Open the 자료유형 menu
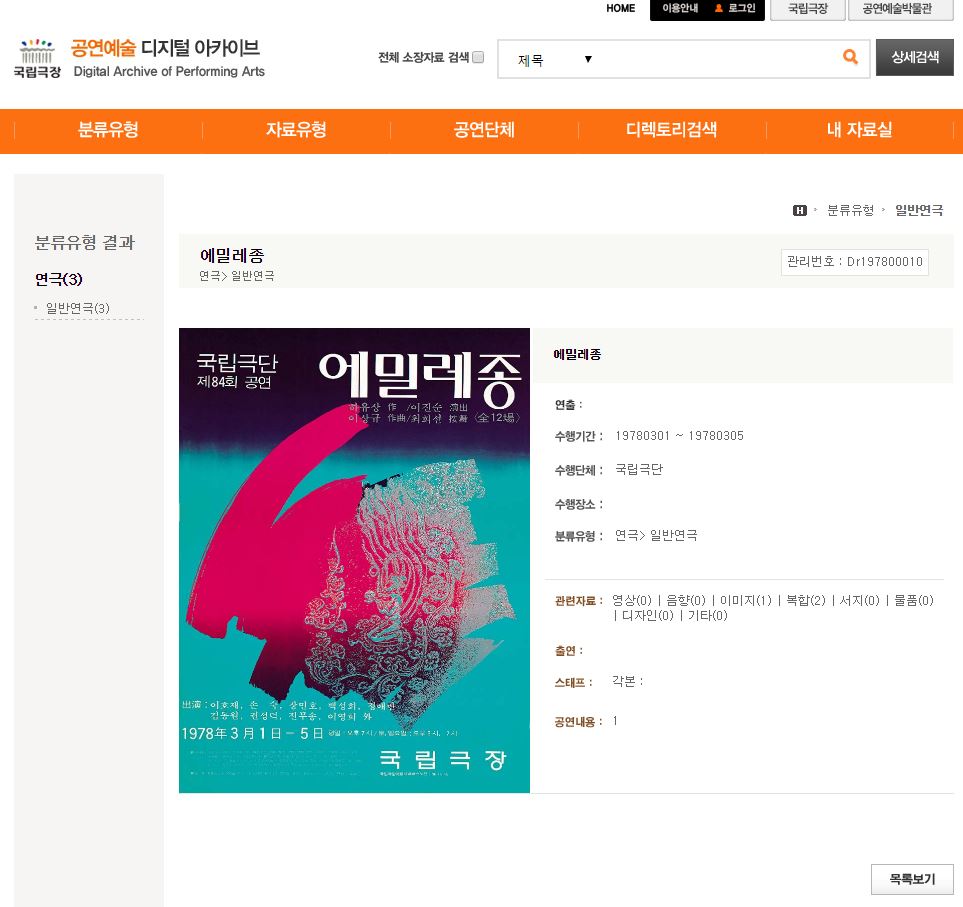The width and height of the screenshot is (963, 907). (296, 130)
